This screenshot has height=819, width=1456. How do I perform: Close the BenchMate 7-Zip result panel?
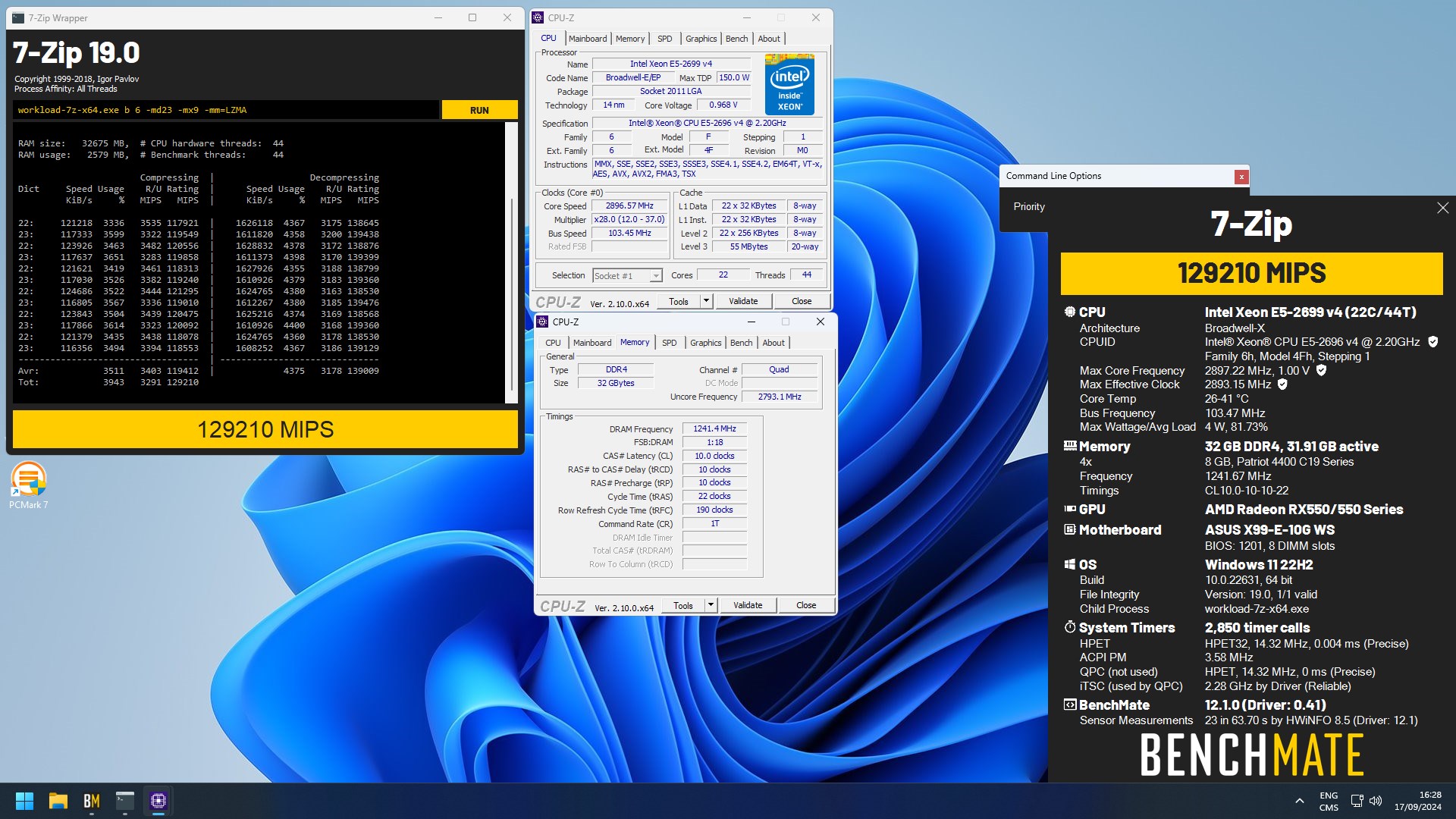pos(1442,208)
